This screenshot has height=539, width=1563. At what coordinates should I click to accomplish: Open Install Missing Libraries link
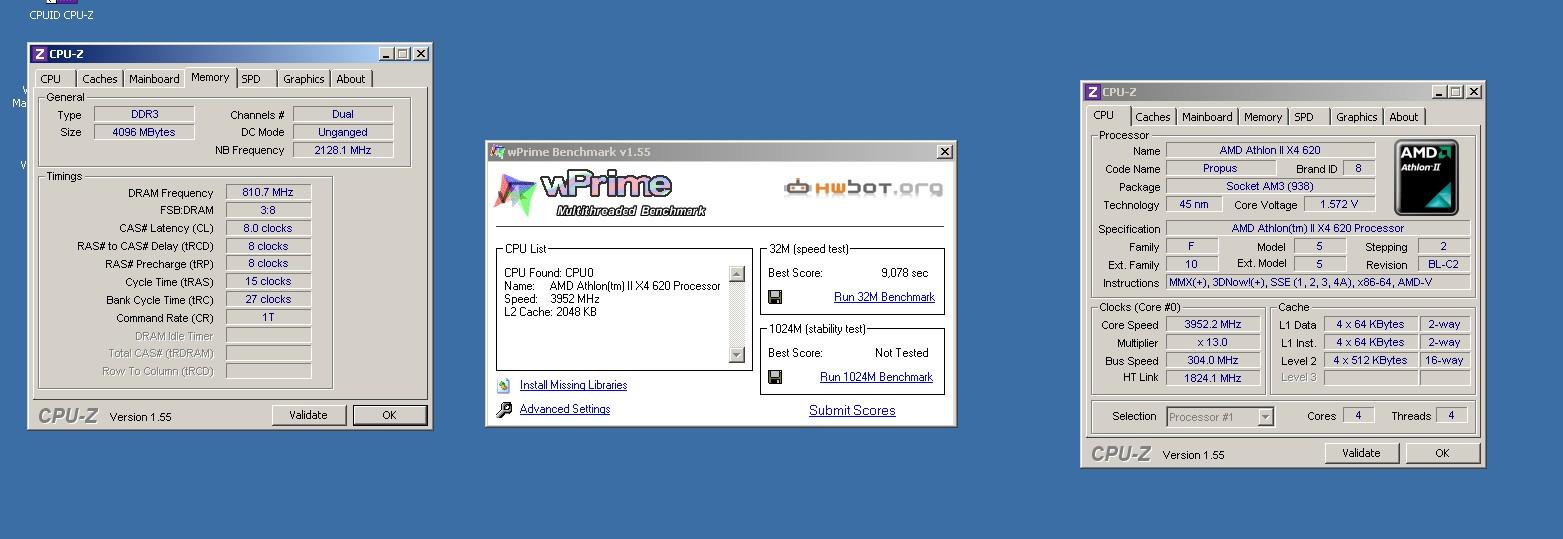[573, 385]
